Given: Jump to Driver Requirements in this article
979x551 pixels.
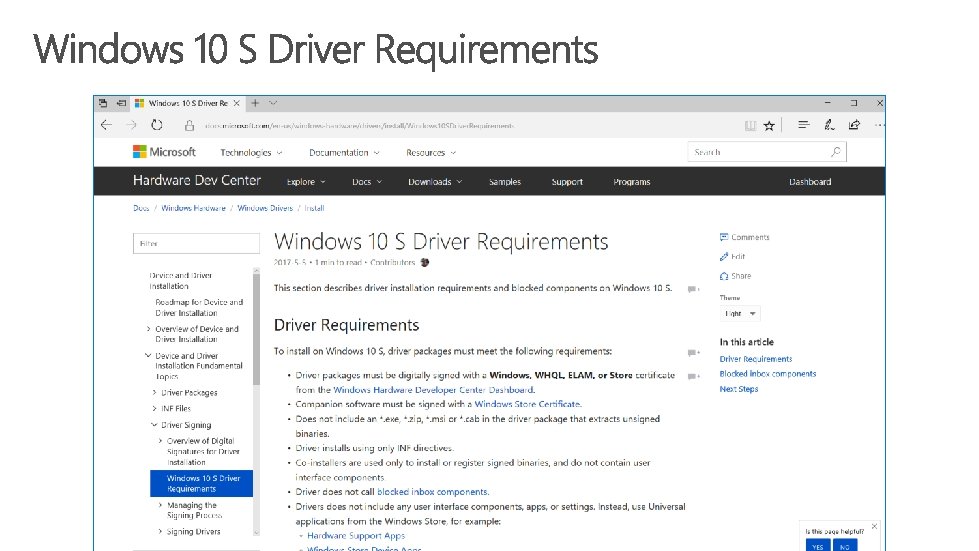Looking at the screenshot, I should tap(755, 359).
